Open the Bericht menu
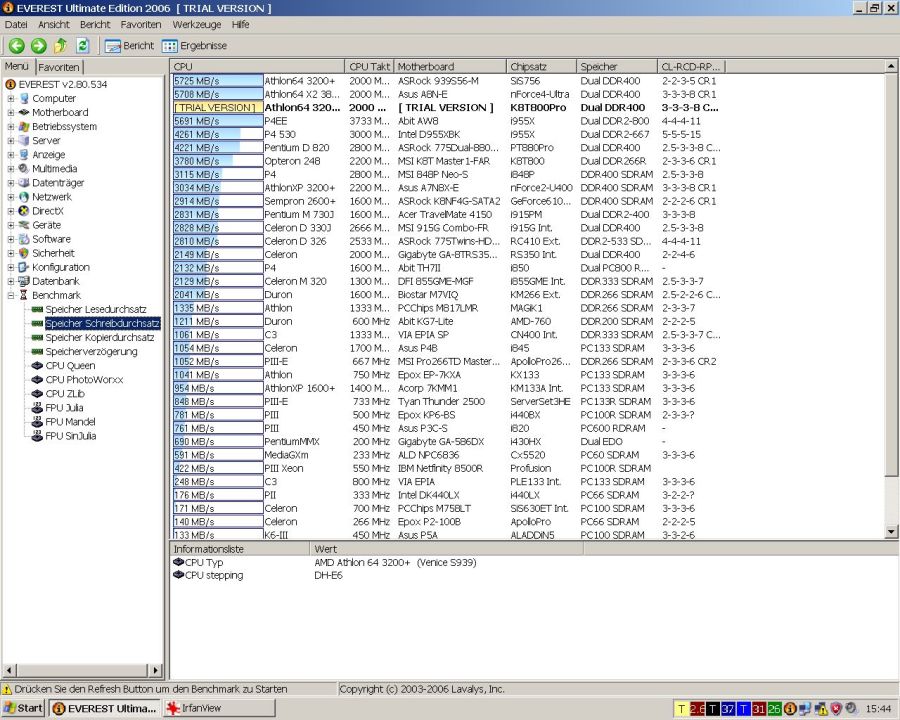This screenshot has height=720, width=900. point(95,24)
